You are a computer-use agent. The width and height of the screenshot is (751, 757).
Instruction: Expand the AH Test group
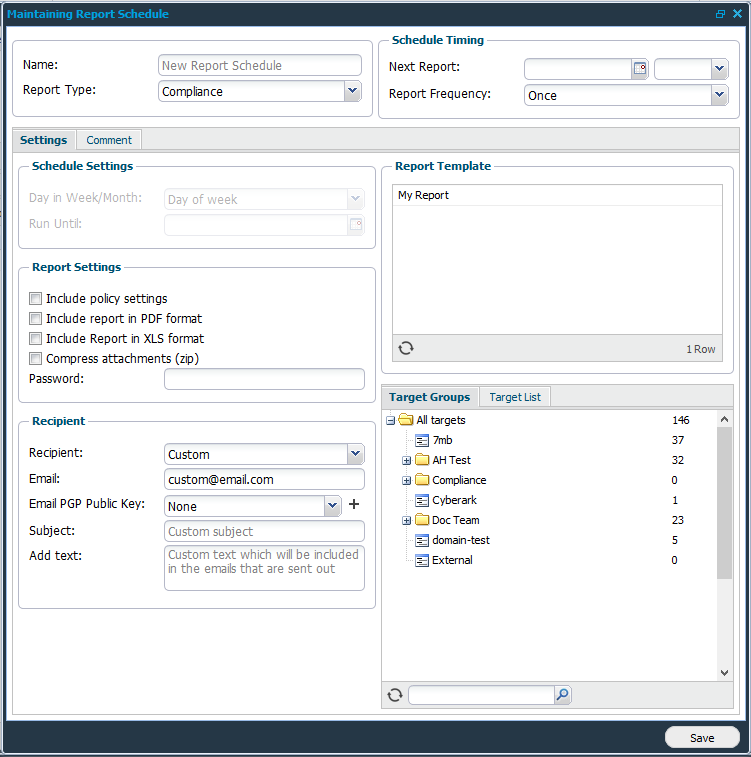point(407,460)
